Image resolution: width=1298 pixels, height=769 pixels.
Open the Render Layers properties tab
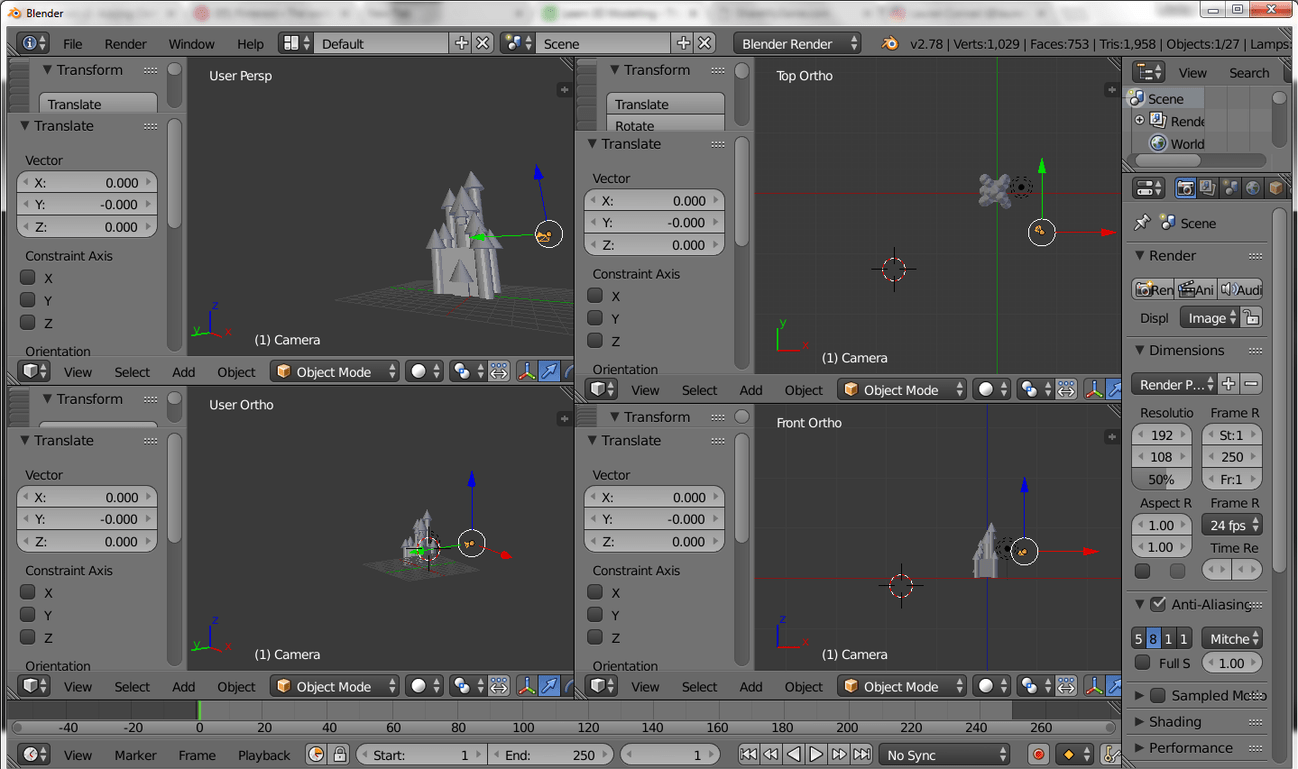point(1208,188)
